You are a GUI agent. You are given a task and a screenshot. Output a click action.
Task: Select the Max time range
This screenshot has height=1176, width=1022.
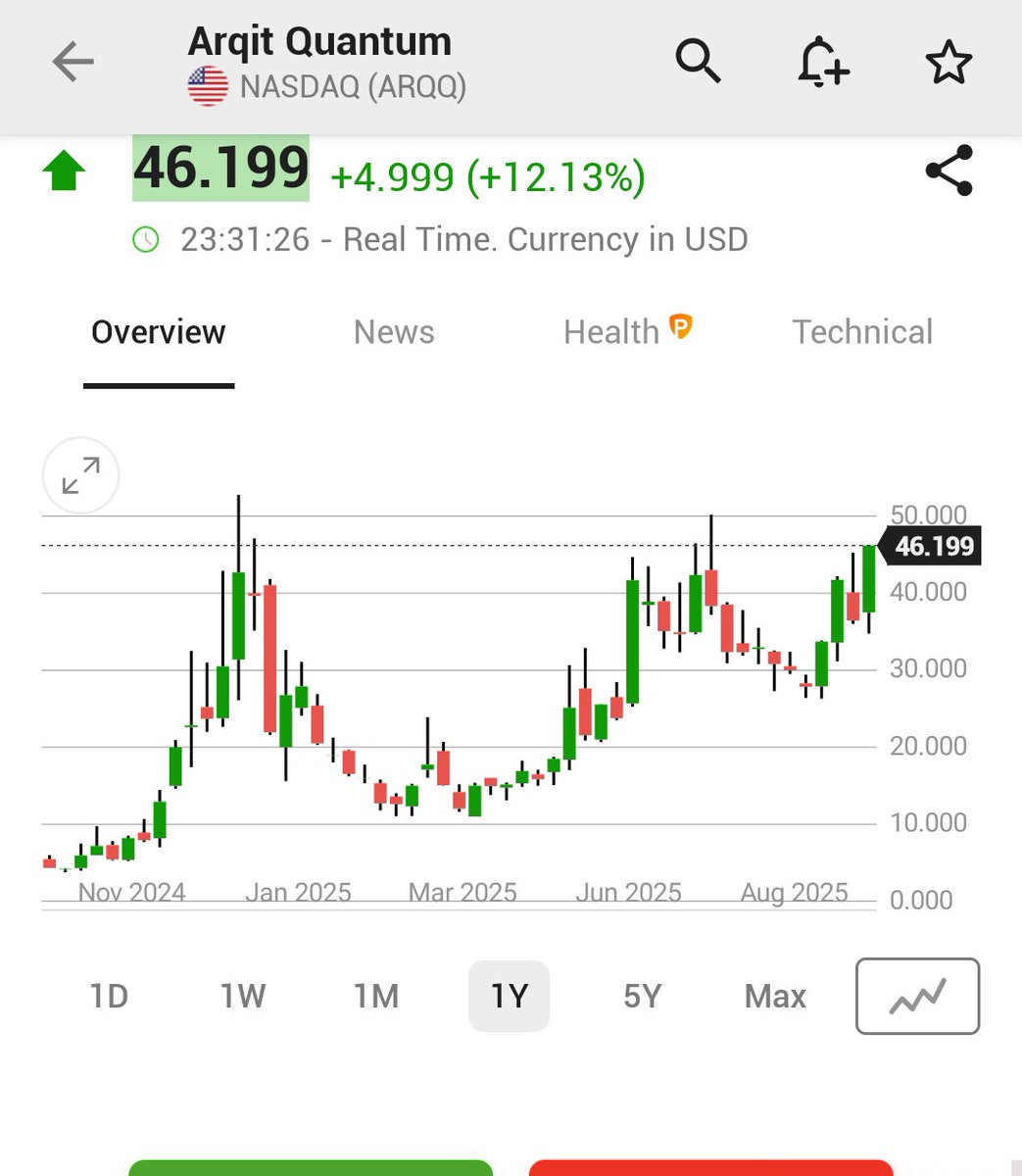coord(775,997)
